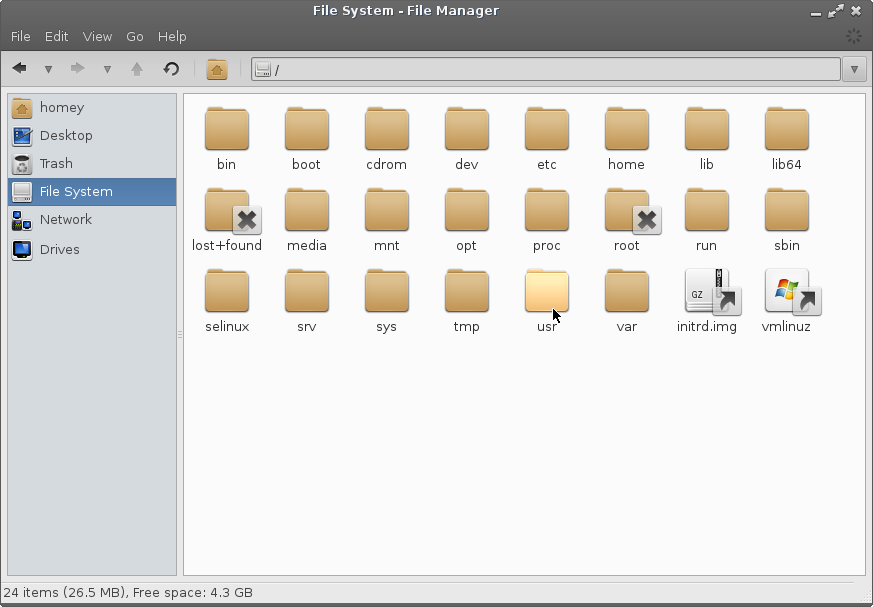Select the proc folder icon
This screenshot has height=607, width=873.
[x=547, y=210]
